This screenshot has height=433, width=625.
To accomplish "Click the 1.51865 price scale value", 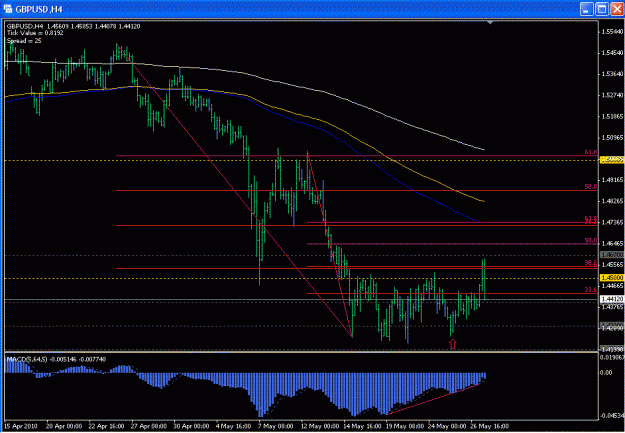I will tap(613, 116).
